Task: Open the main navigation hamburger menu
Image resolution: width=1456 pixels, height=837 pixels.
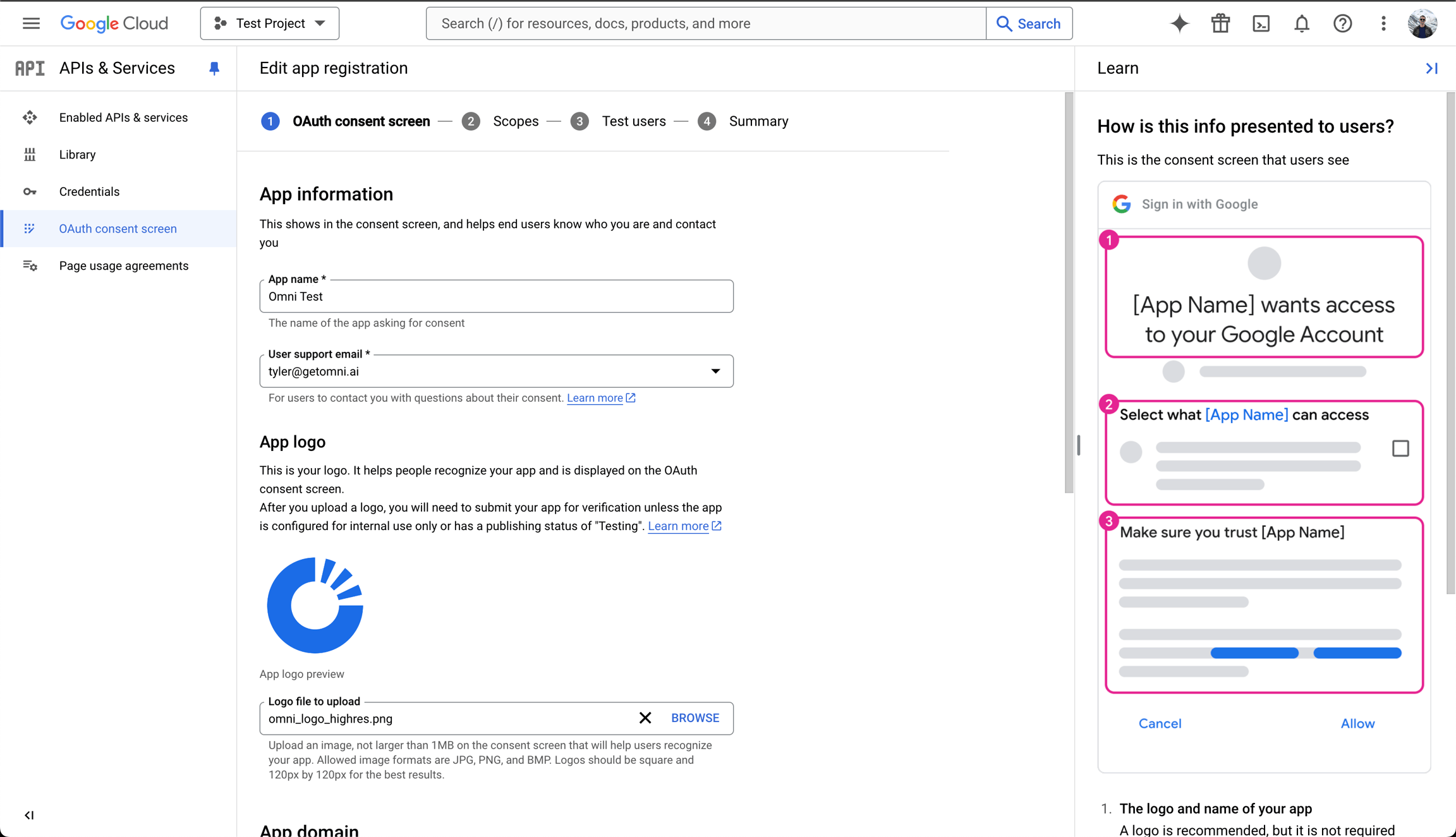Action: tap(30, 23)
